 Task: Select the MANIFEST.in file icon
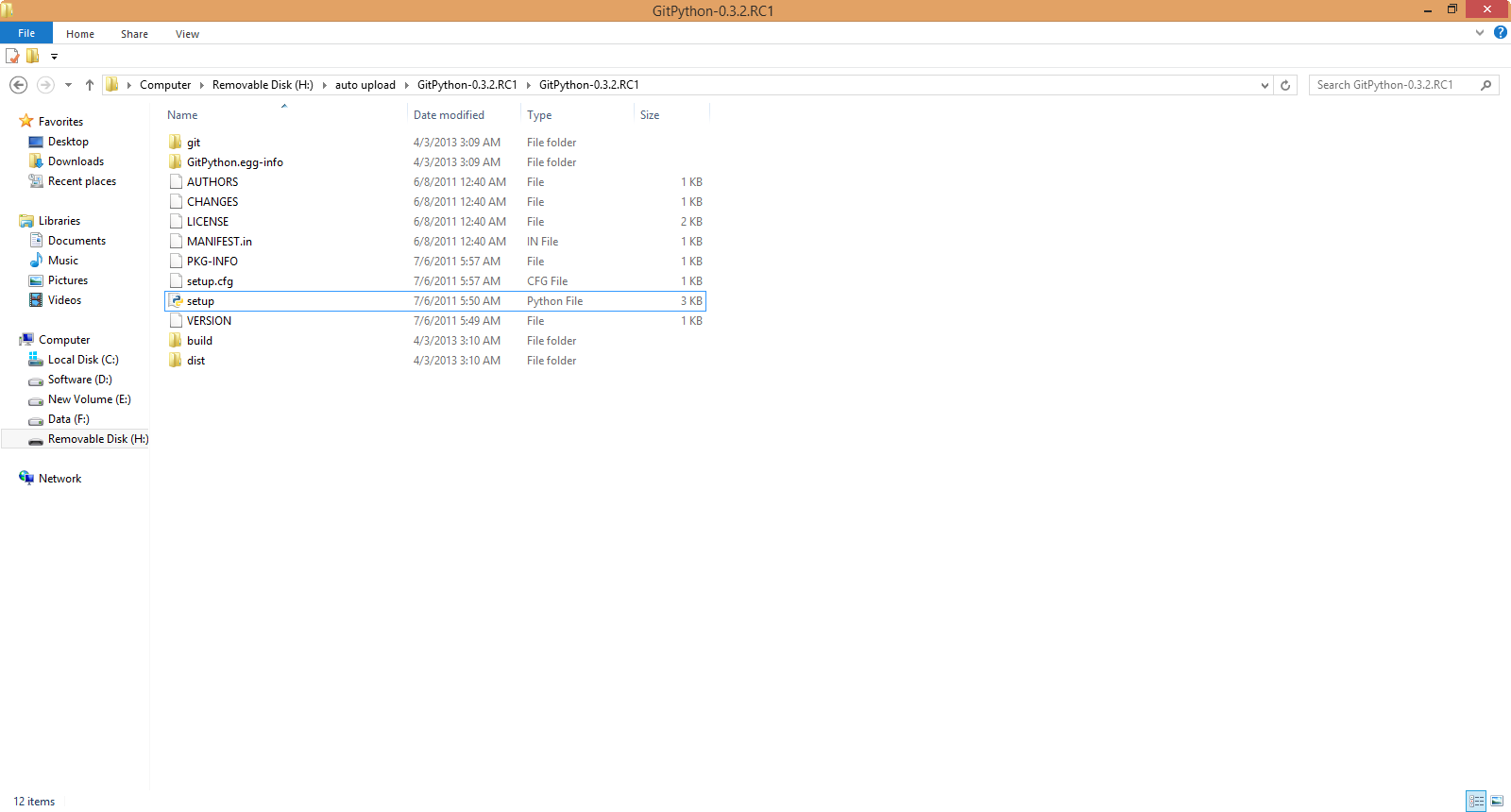click(x=176, y=241)
